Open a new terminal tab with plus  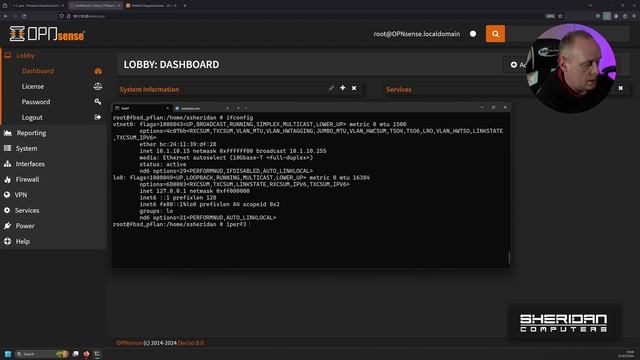(238, 108)
